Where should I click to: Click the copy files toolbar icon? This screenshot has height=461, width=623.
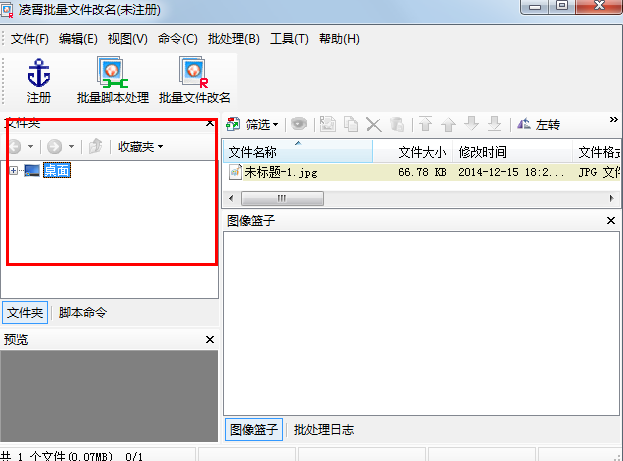tap(351, 124)
